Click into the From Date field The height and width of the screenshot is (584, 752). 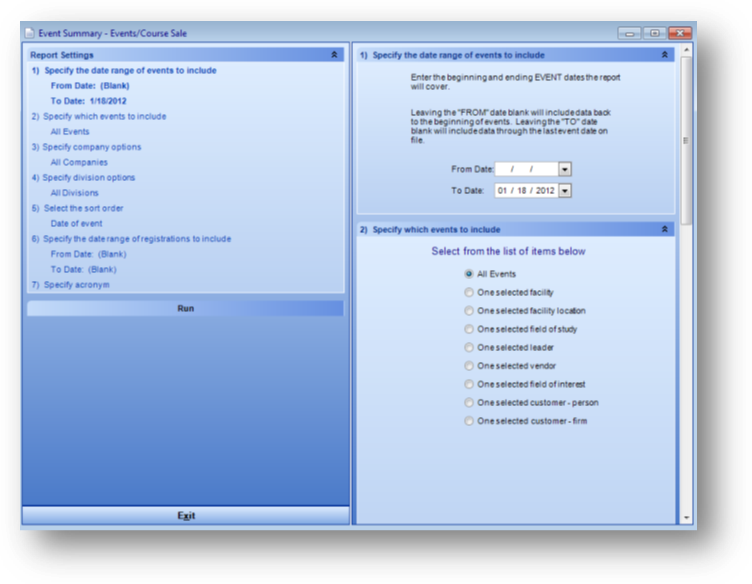(x=527, y=169)
